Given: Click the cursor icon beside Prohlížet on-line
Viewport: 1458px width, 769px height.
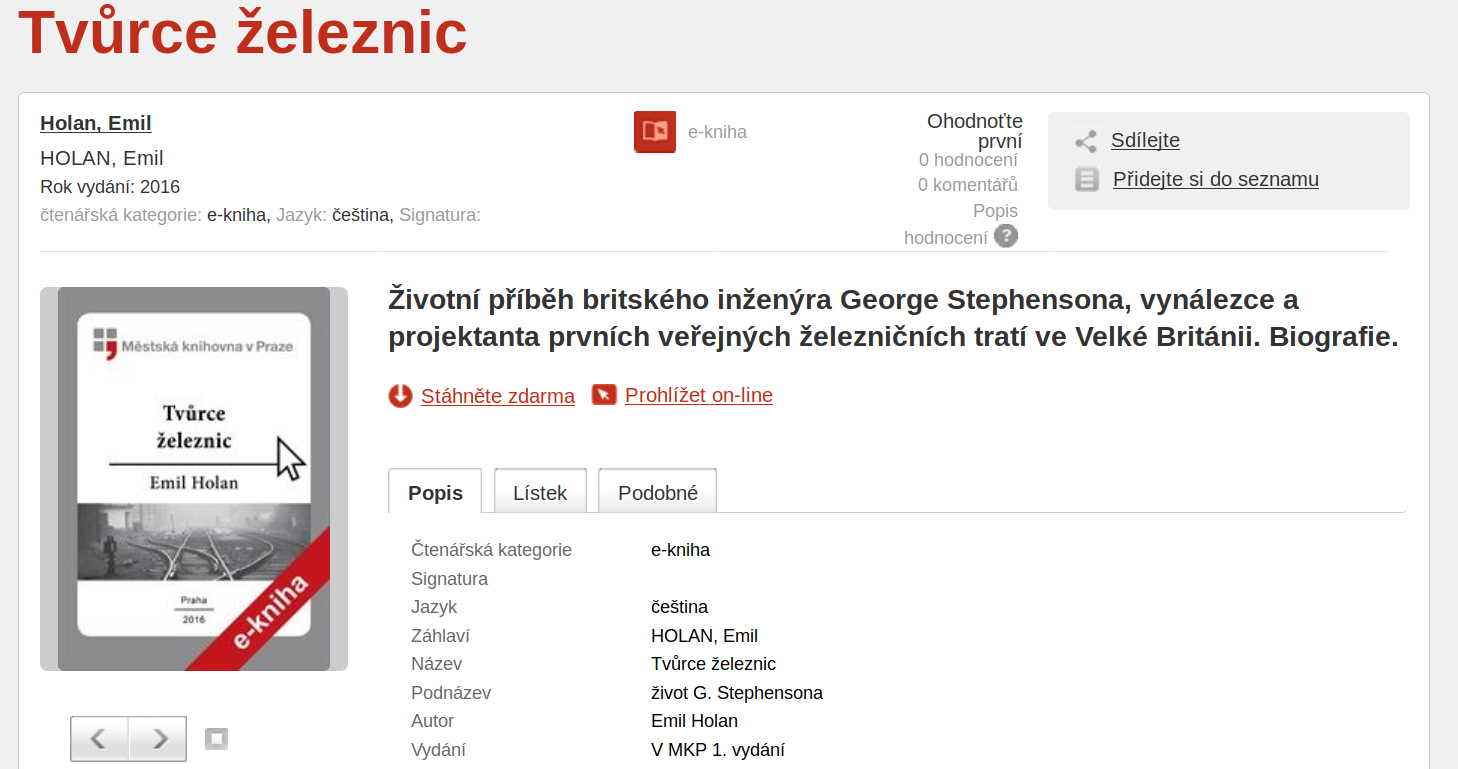Looking at the screenshot, I should coord(604,395).
